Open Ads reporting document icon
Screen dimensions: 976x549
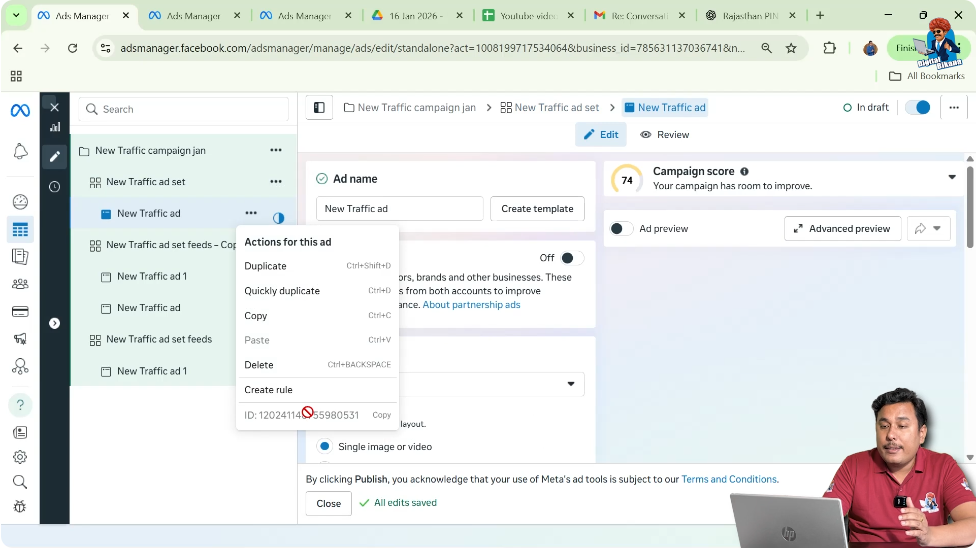point(20,256)
